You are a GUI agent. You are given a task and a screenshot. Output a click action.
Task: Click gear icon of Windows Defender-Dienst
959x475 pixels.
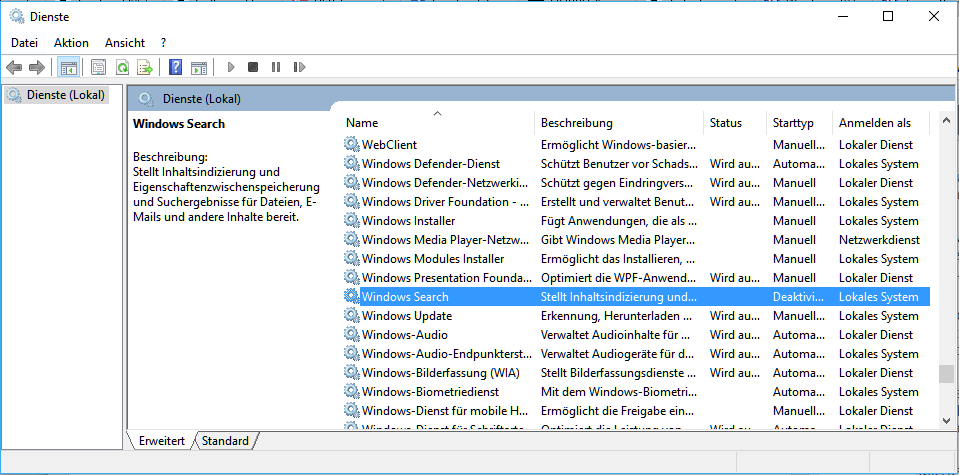(351, 164)
